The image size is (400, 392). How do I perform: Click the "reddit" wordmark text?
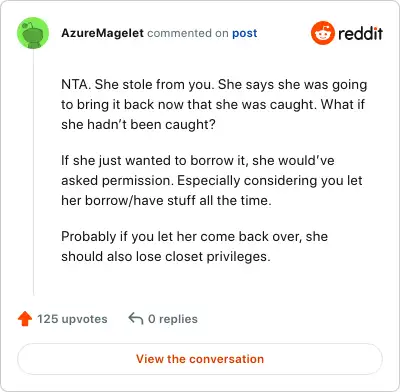tap(360, 33)
